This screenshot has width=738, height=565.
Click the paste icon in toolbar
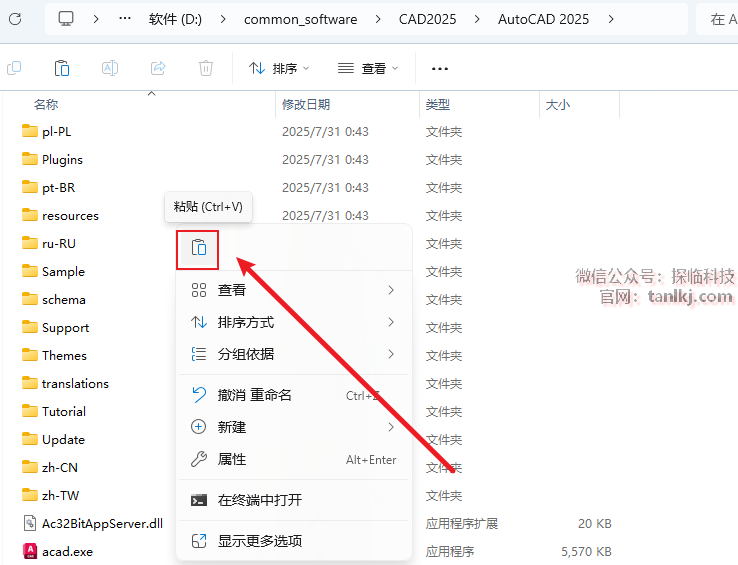62,68
